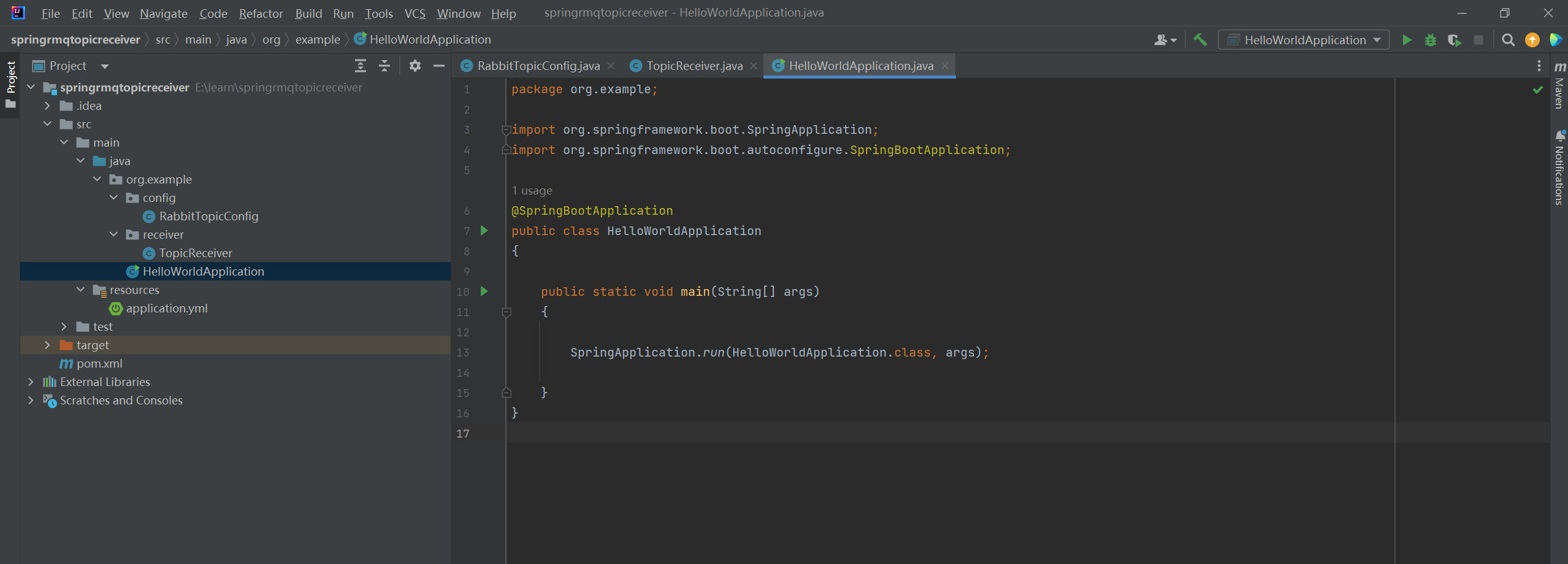Toggle the Maven tool window
This screenshot has height=564, width=1568.
[1559, 86]
